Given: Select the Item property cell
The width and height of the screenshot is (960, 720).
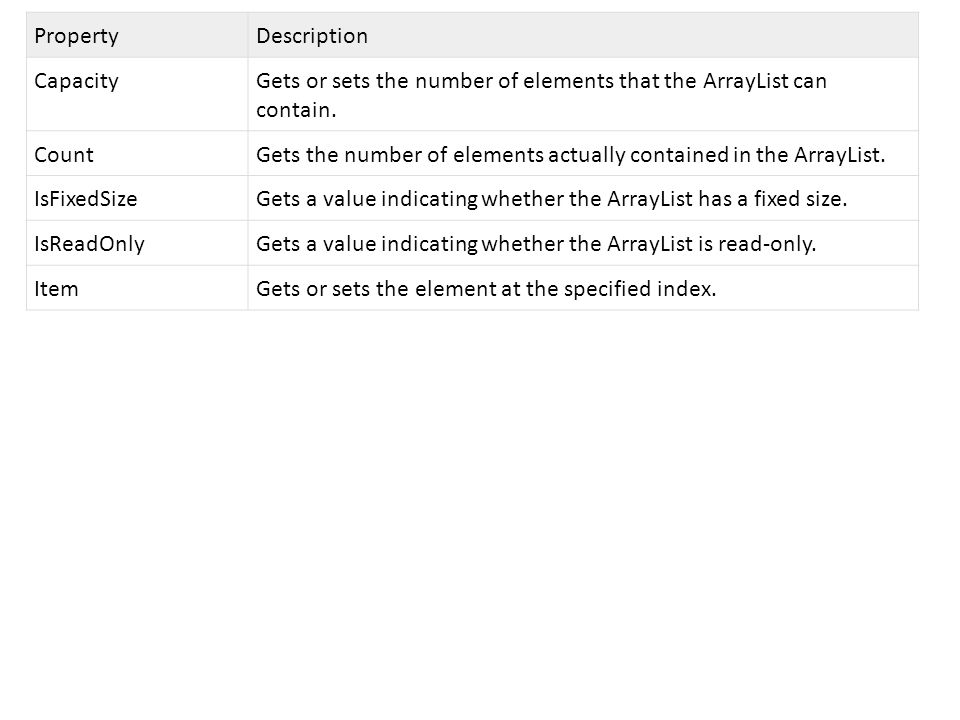Looking at the screenshot, I should 137,288.
